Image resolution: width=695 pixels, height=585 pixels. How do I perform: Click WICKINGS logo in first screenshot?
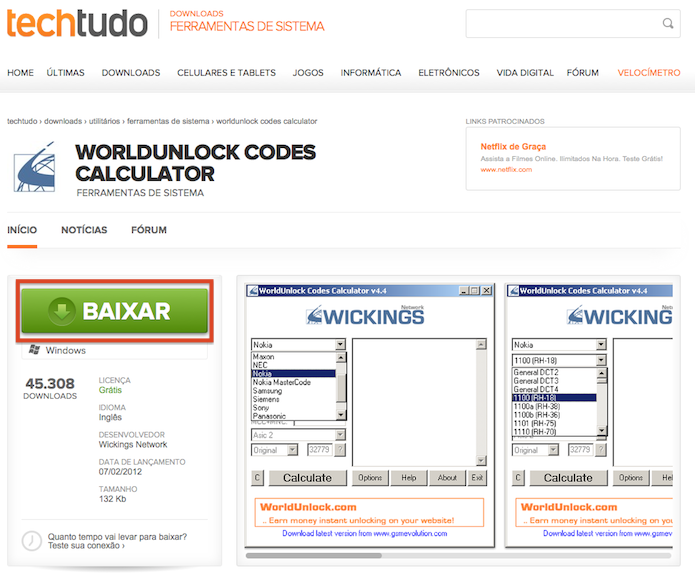coord(365,316)
